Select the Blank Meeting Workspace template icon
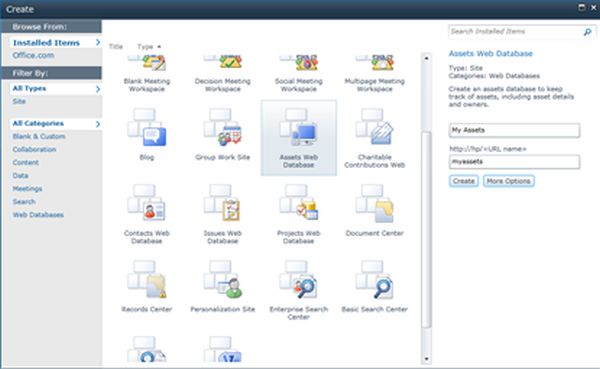The width and height of the screenshot is (600, 369). pos(147,62)
